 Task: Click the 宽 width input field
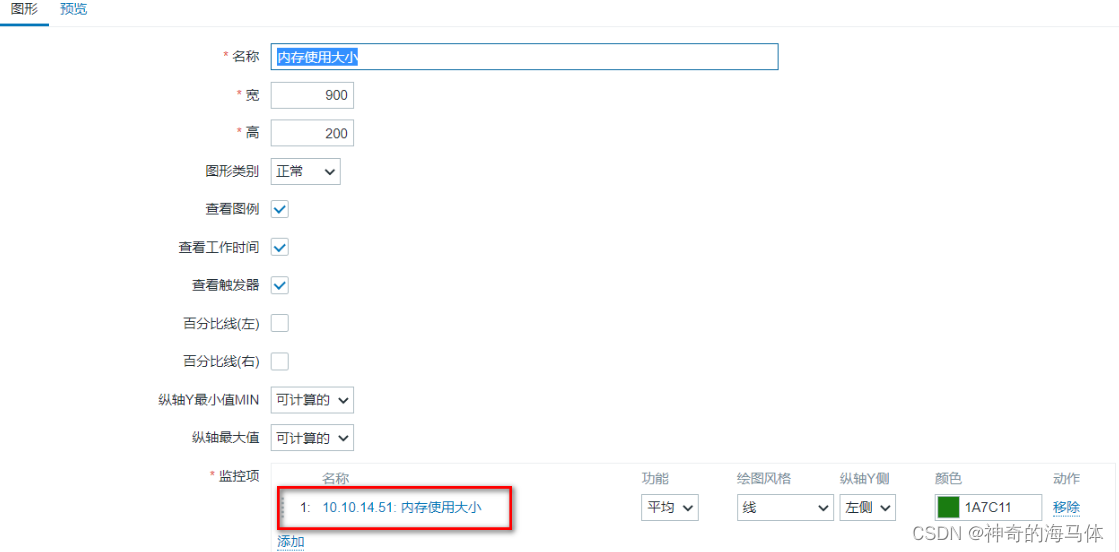pyautogui.click(x=312, y=96)
